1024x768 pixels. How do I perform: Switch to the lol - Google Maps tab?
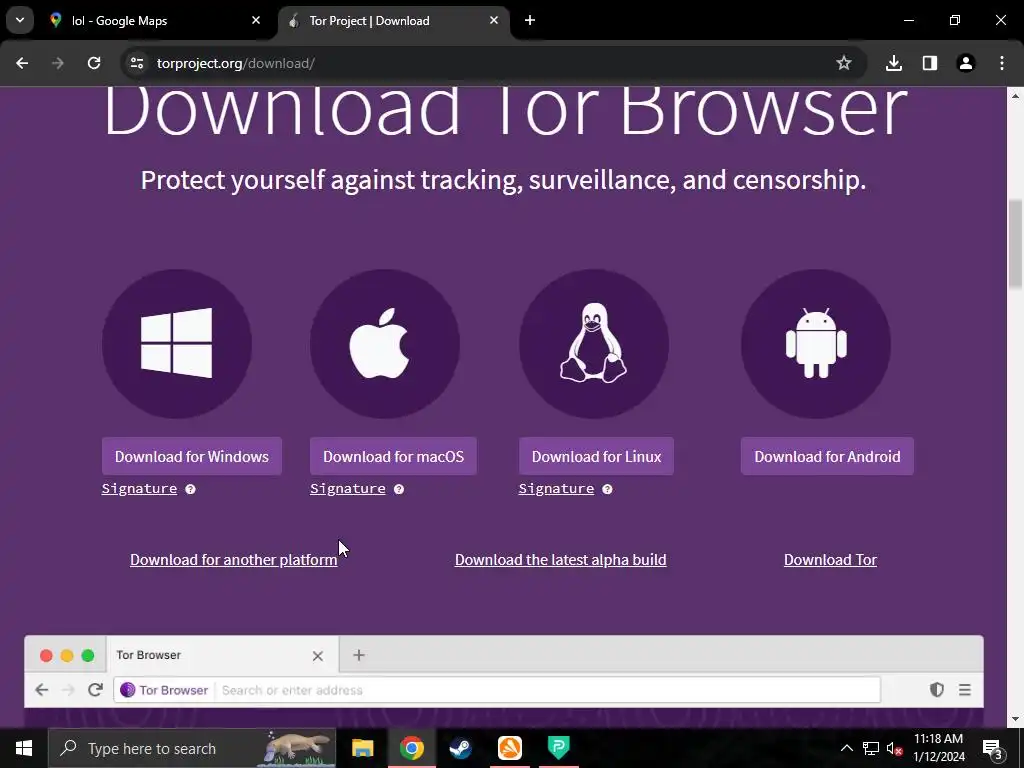tap(156, 21)
